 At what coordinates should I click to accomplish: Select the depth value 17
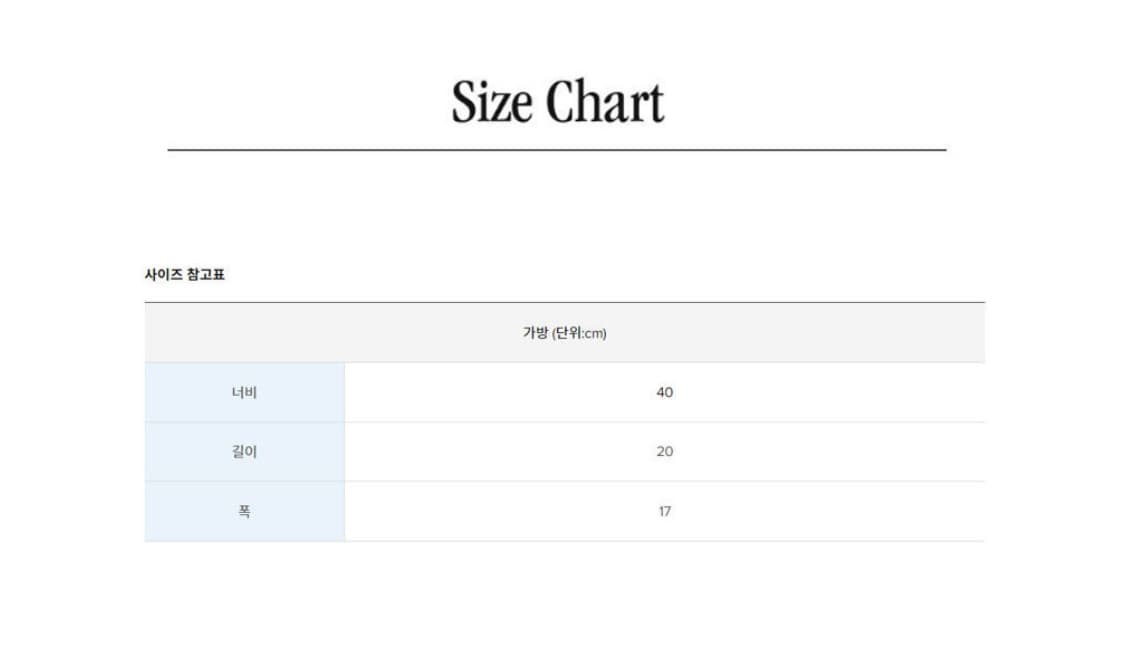[664, 511]
